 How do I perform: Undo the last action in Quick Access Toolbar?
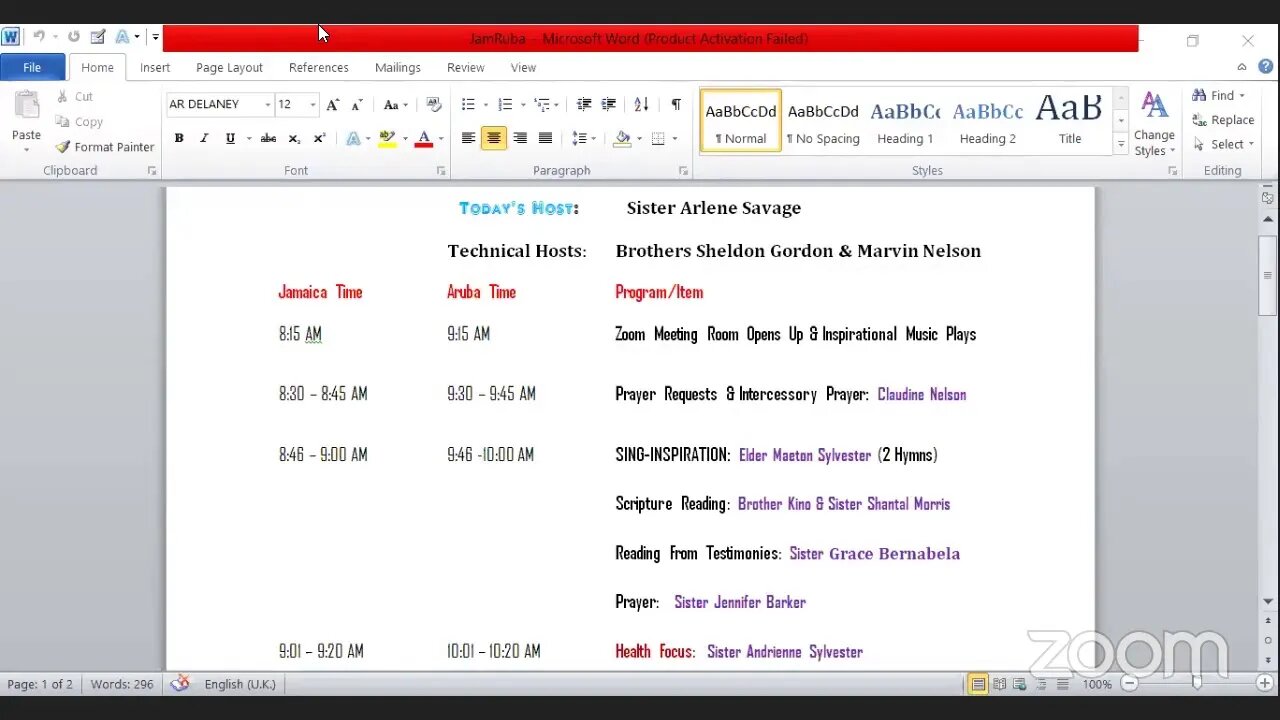point(39,37)
